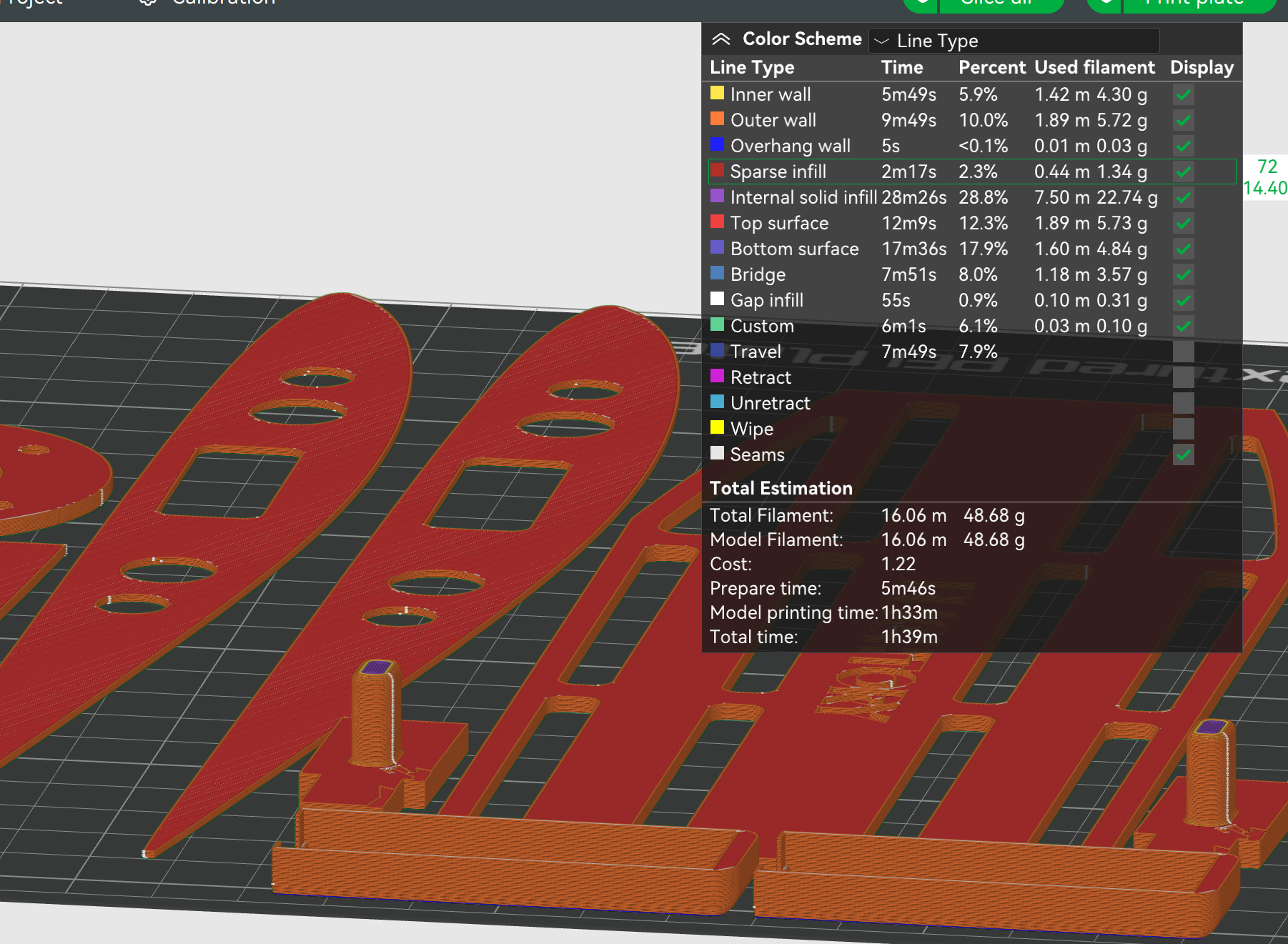Click the 'Top surface' label
The image size is (1288, 944).
coord(779,224)
